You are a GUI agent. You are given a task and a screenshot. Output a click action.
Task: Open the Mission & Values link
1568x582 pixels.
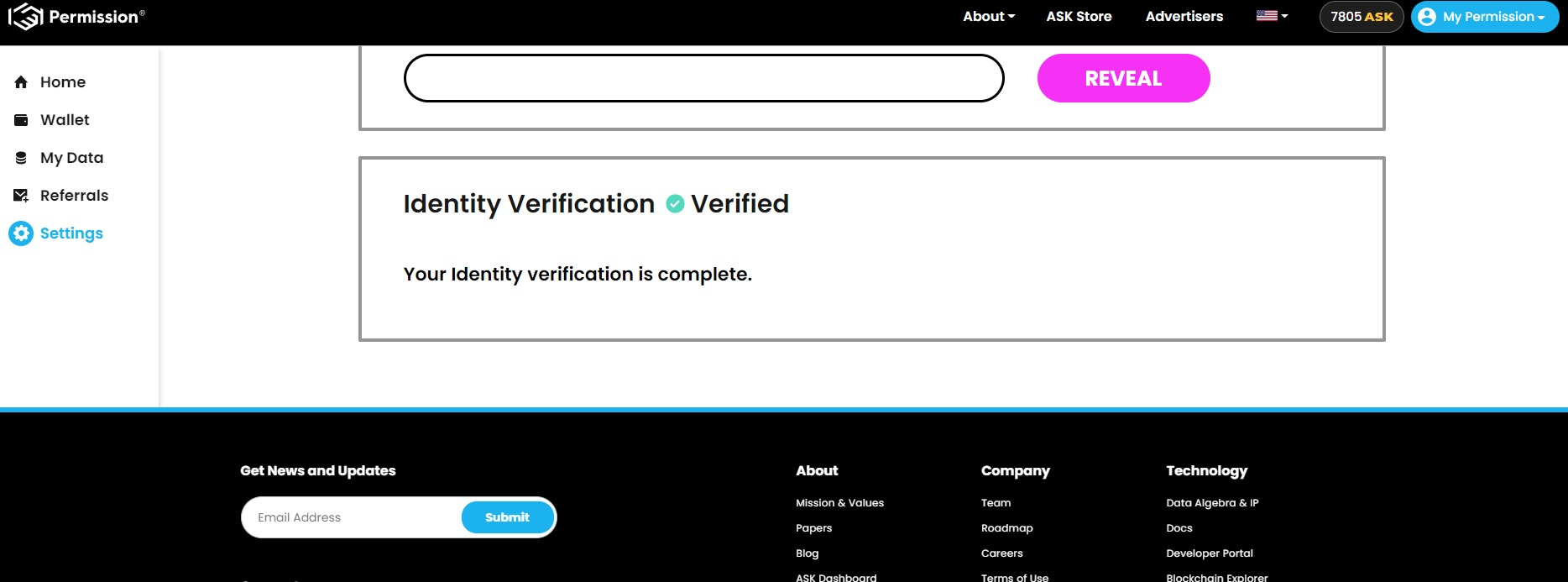(839, 503)
